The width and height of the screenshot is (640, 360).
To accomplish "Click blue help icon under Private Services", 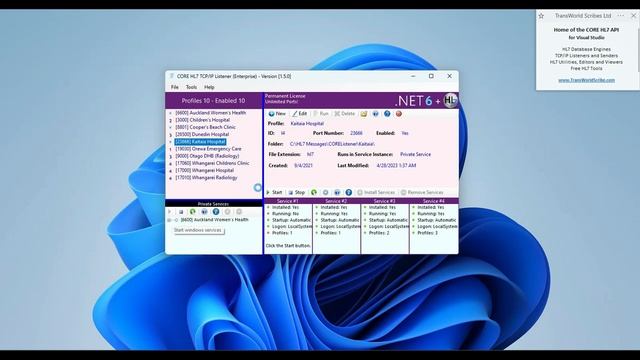I will click(x=216, y=212).
